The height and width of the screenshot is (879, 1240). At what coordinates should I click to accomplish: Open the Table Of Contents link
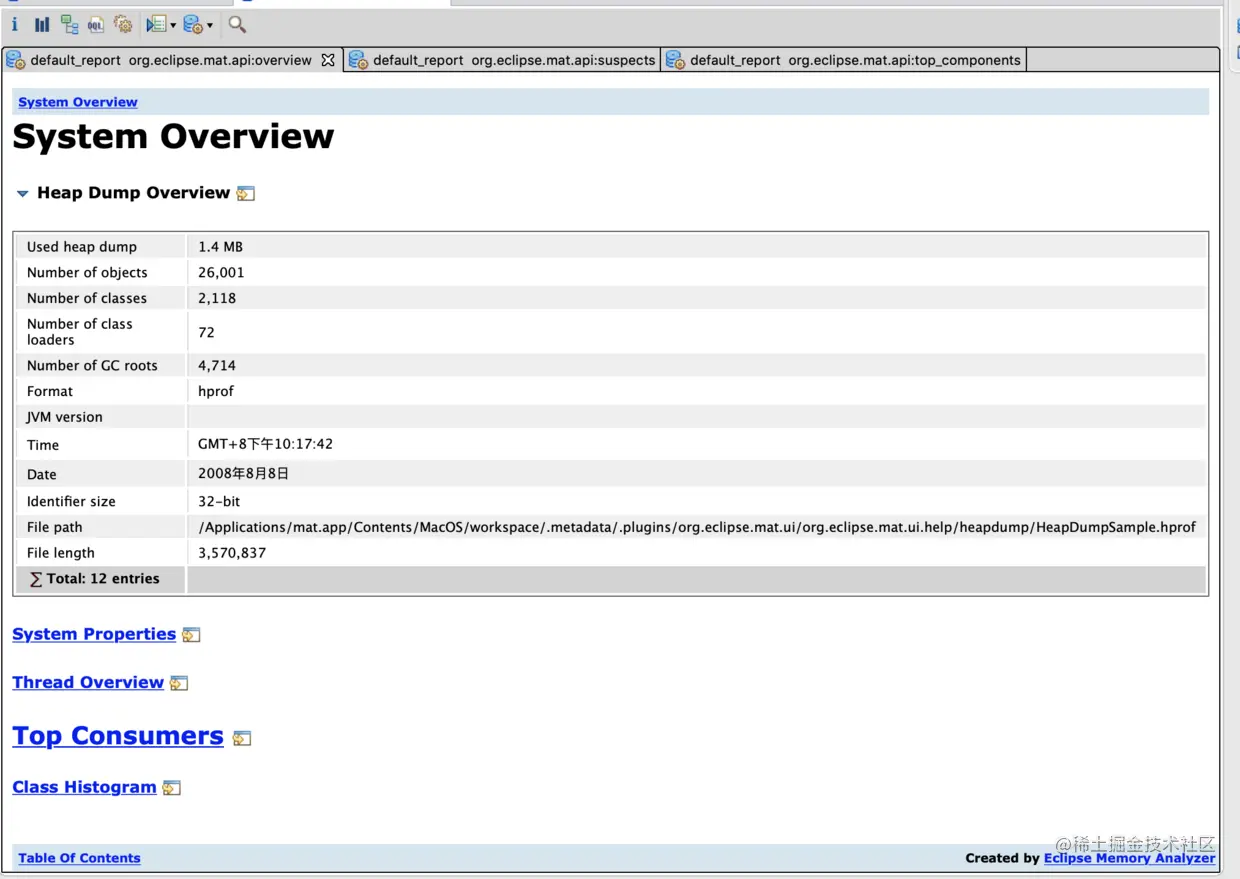click(x=79, y=858)
